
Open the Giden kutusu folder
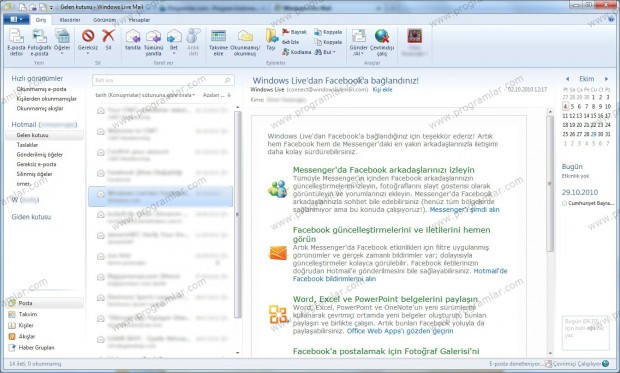point(31,217)
